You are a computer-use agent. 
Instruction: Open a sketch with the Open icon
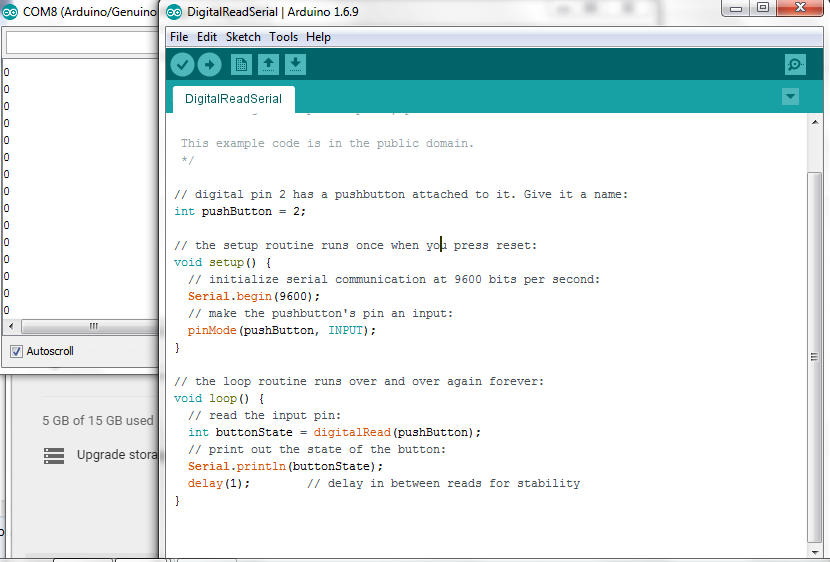coord(268,65)
